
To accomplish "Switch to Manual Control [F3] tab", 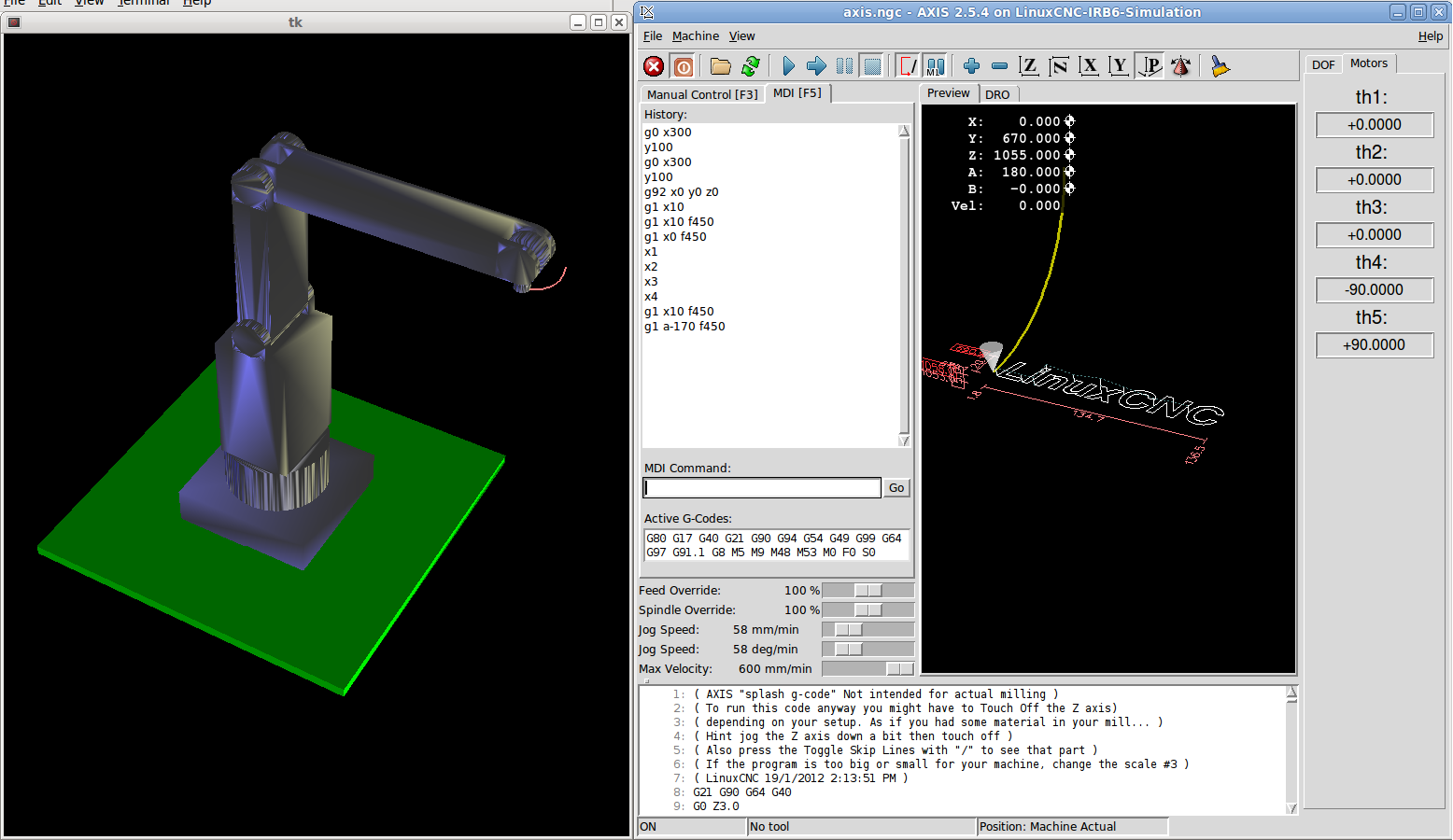I will (702, 94).
